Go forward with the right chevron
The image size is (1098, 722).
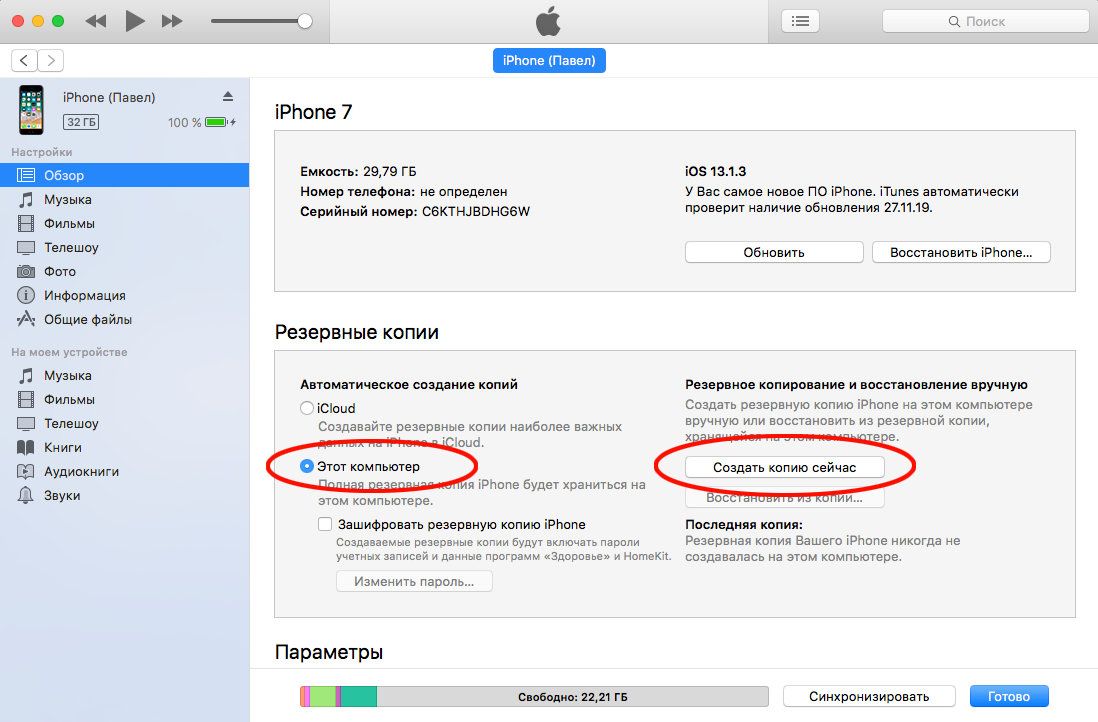[x=50, y=61]
